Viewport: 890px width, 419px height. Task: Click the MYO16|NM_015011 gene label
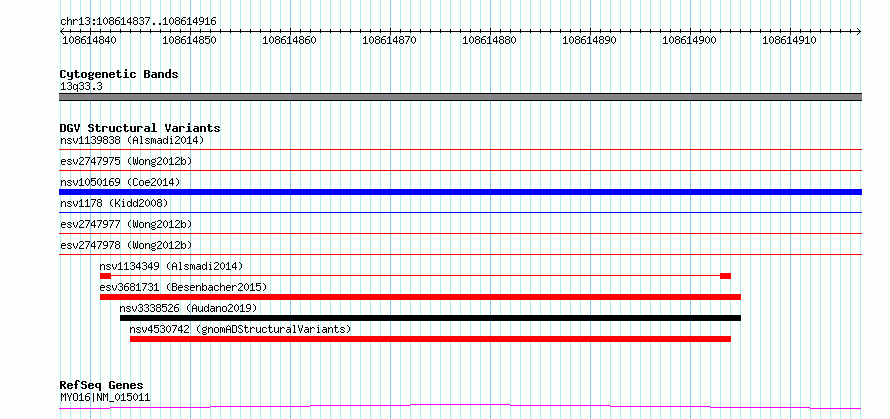tap(105, 397)
